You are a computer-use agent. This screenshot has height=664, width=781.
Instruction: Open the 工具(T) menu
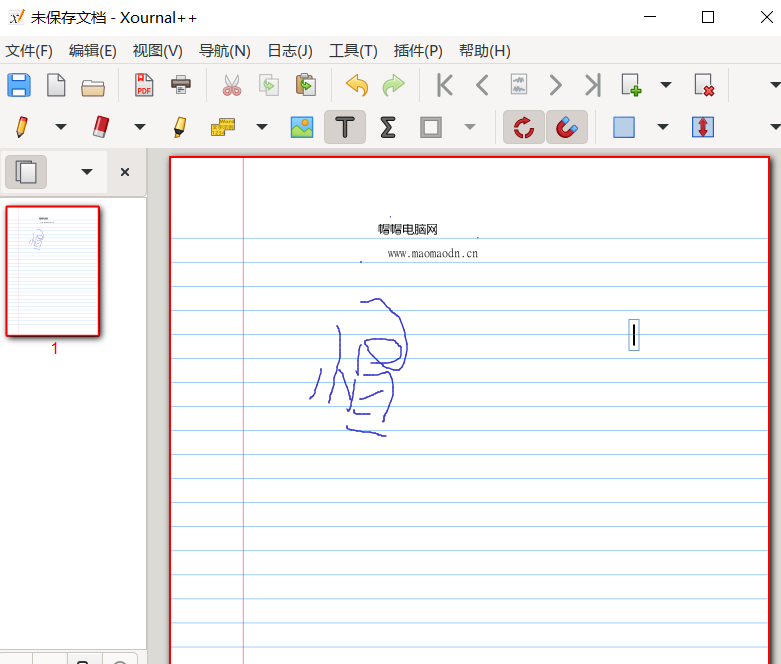[x=353, y=51]
